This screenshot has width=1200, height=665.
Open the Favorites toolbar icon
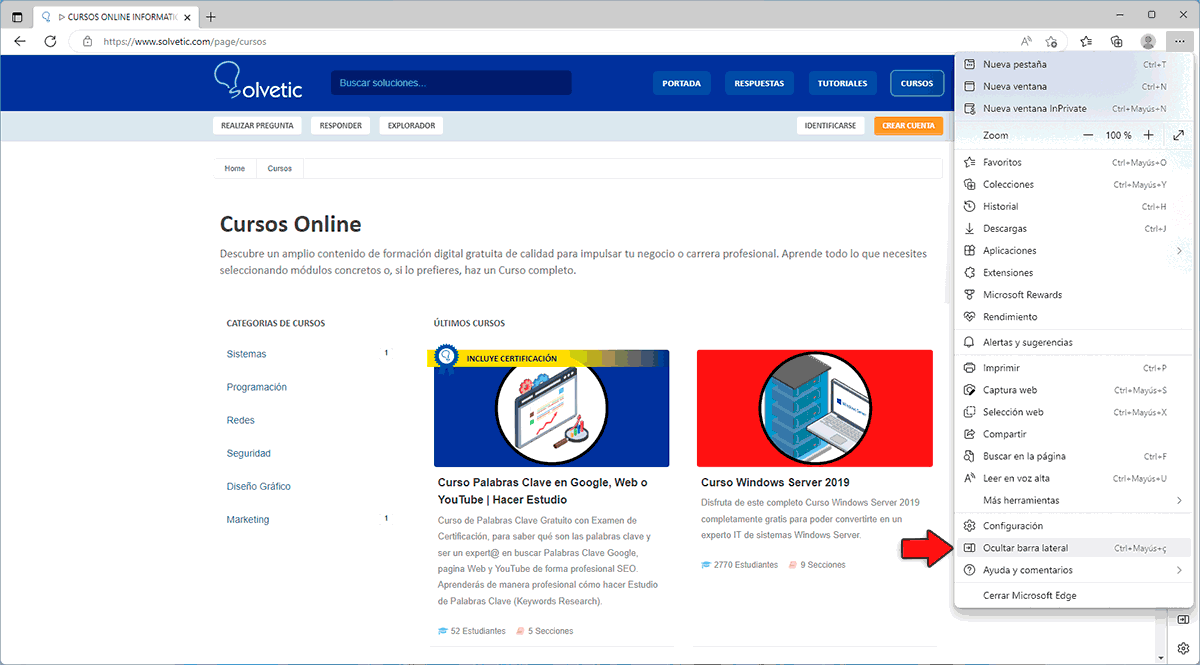click(1087, 42)
